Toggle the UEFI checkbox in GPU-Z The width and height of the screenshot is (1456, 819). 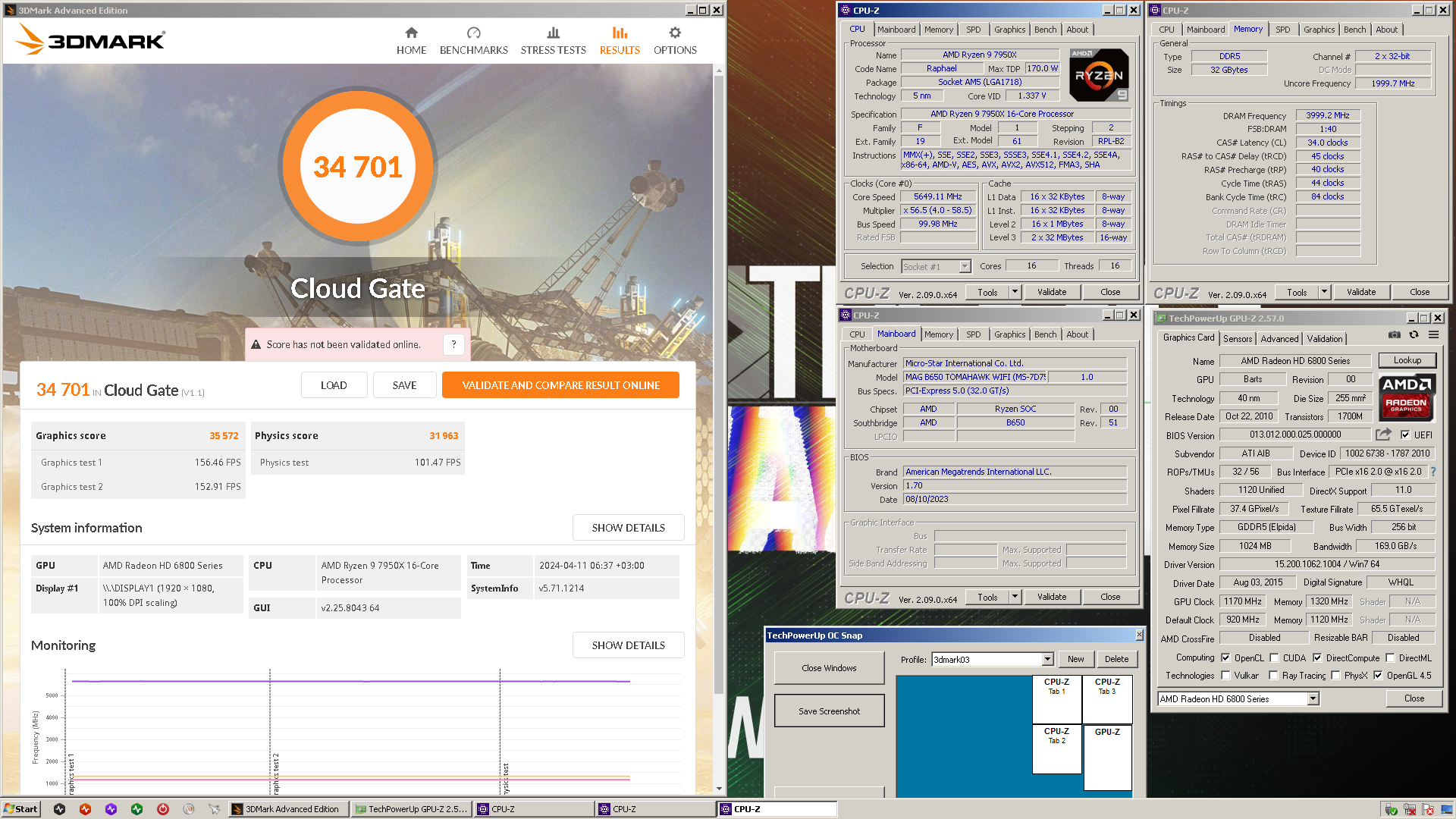pos(1405,435)
